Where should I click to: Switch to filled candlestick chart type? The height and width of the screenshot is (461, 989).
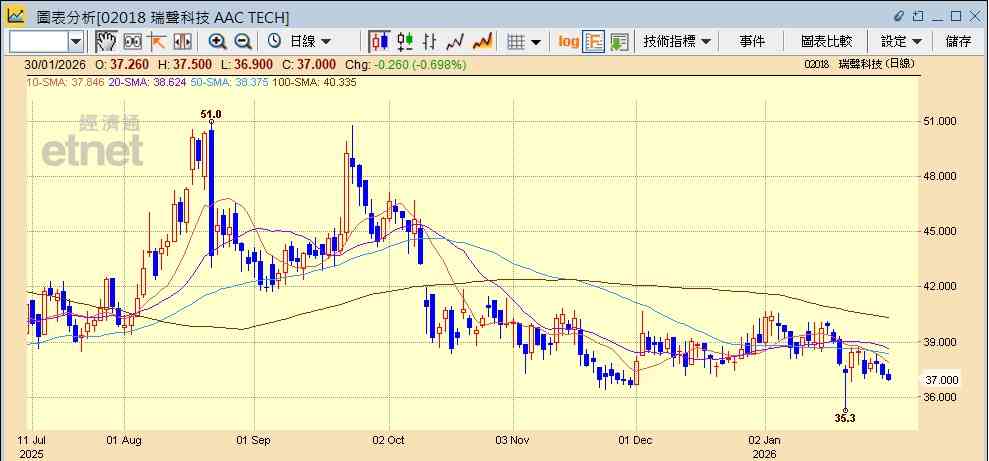pyautogui.click(x=380, y=42)
